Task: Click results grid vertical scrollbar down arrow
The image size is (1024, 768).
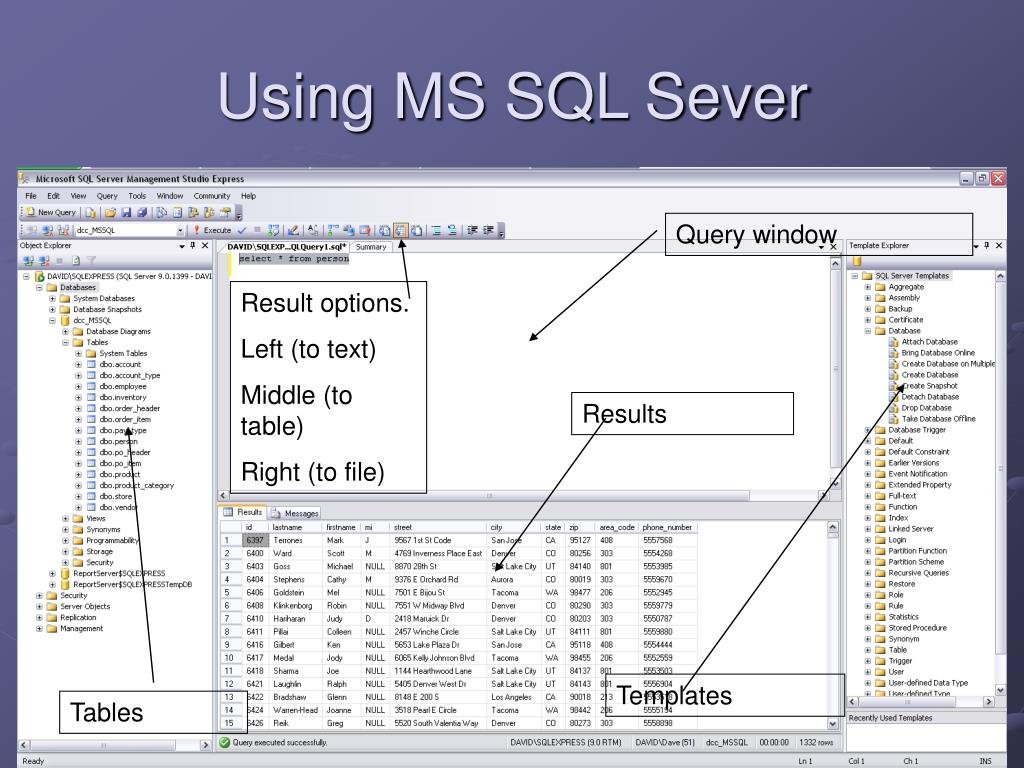Action: [833, 724]
